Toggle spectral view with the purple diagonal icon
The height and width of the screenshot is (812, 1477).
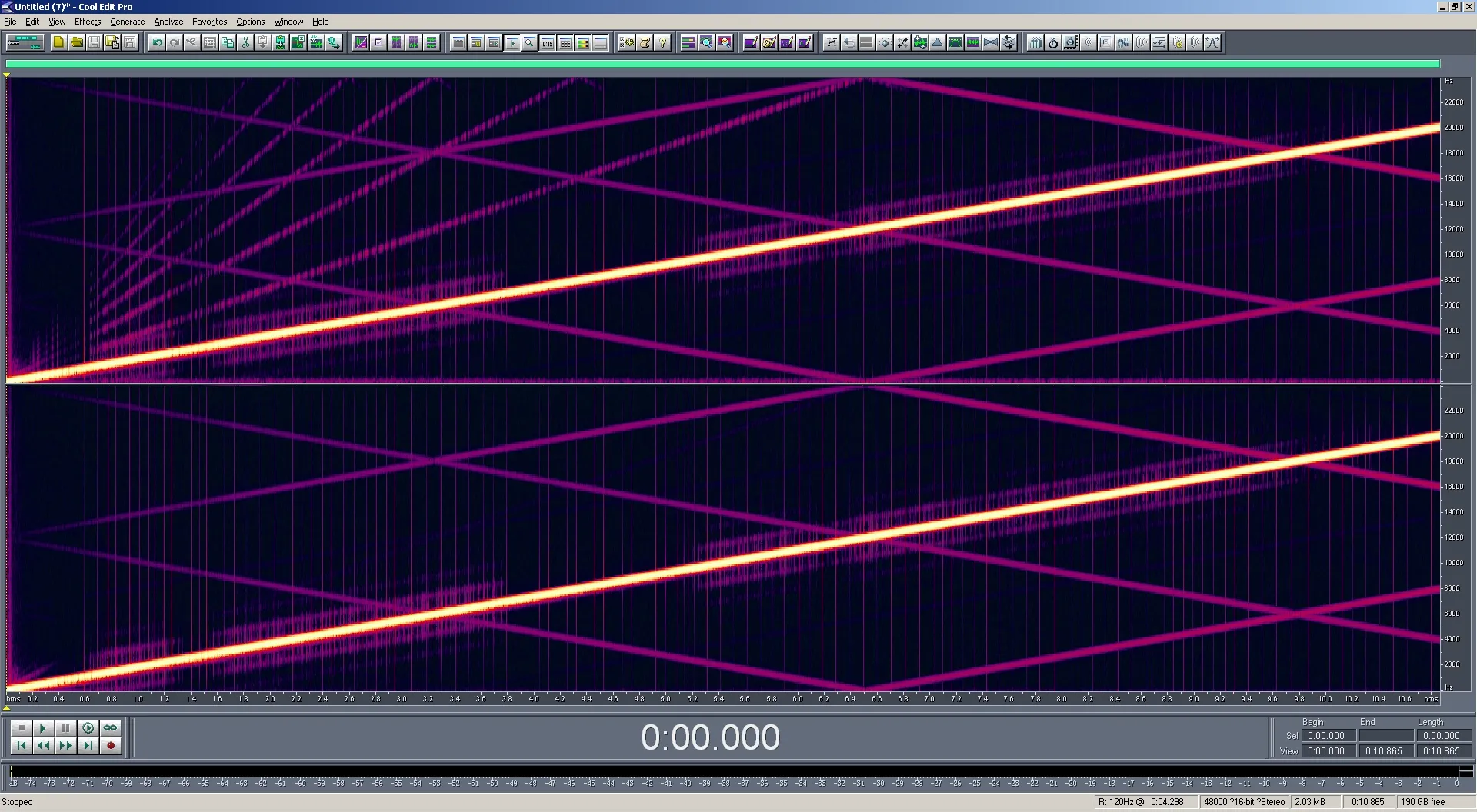[x=361, y=42]
